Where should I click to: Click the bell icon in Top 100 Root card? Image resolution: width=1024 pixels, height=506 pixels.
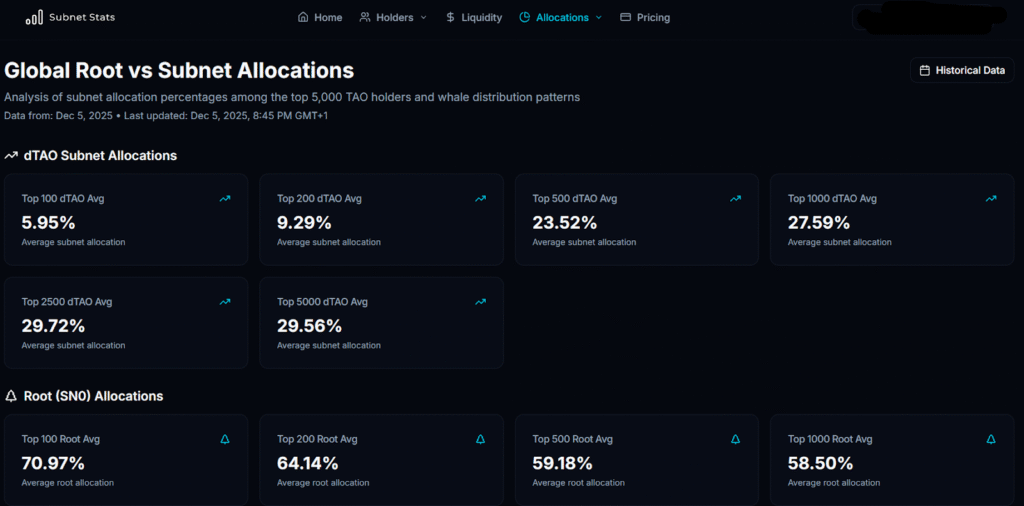(x=225, y=439)
